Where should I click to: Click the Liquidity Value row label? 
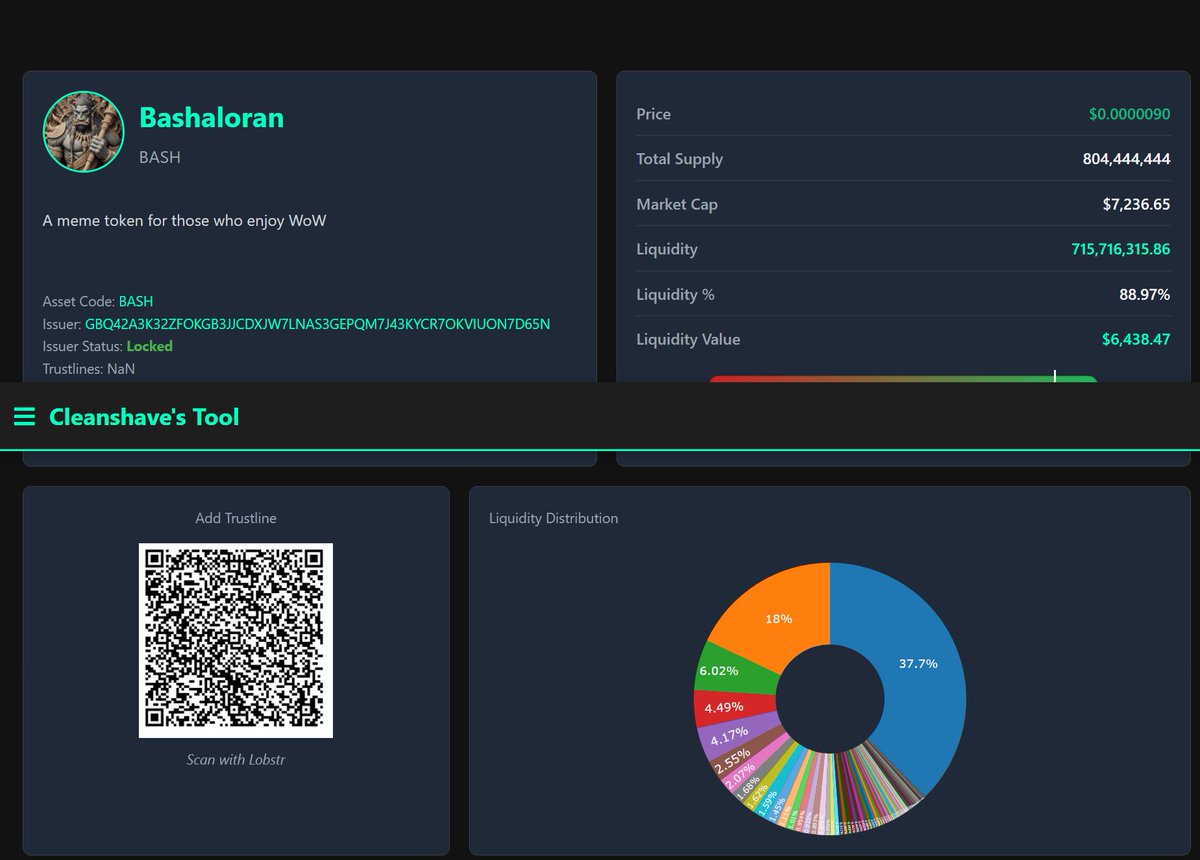[x=689, y=339]
